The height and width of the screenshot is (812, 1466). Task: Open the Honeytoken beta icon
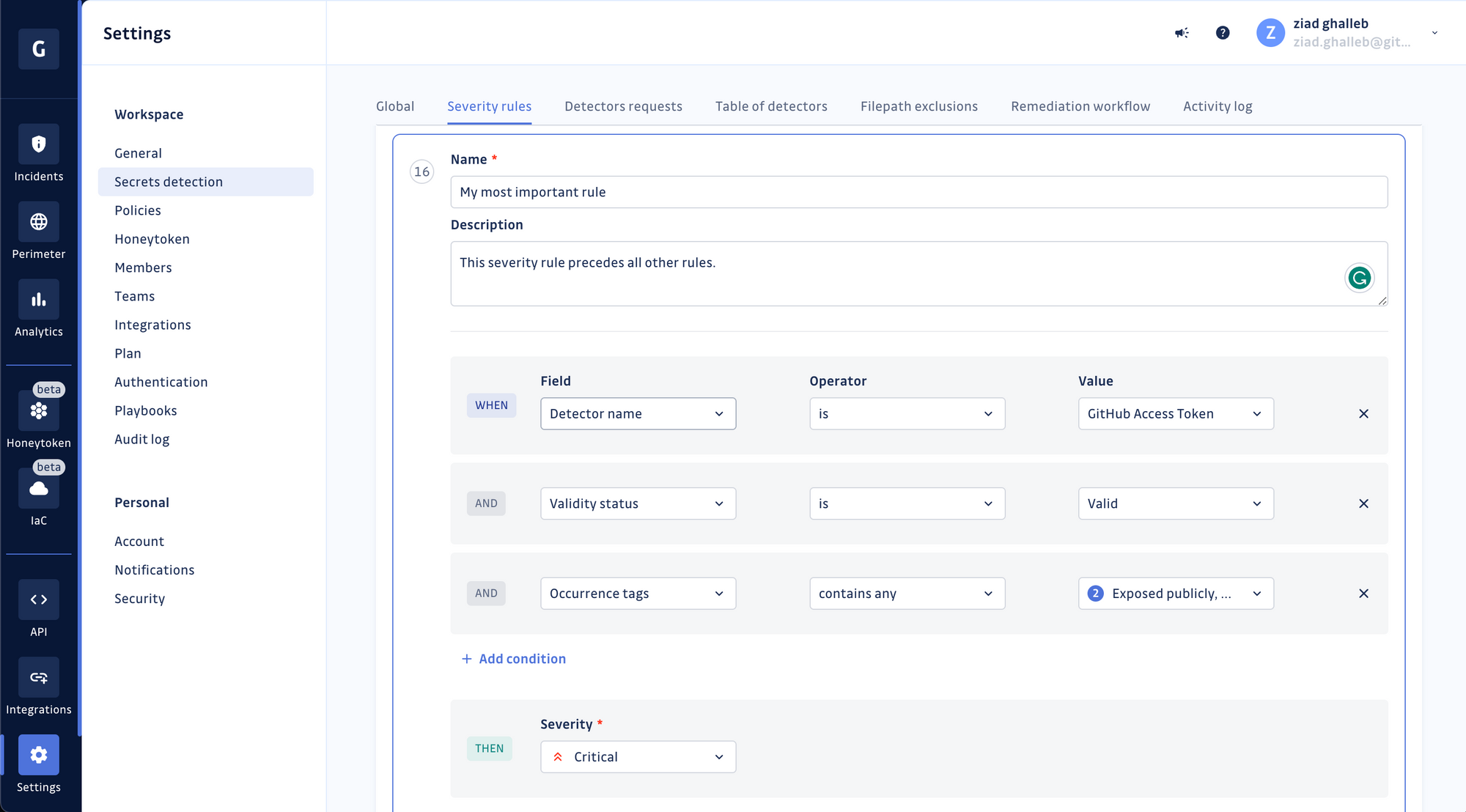[39, 411]
